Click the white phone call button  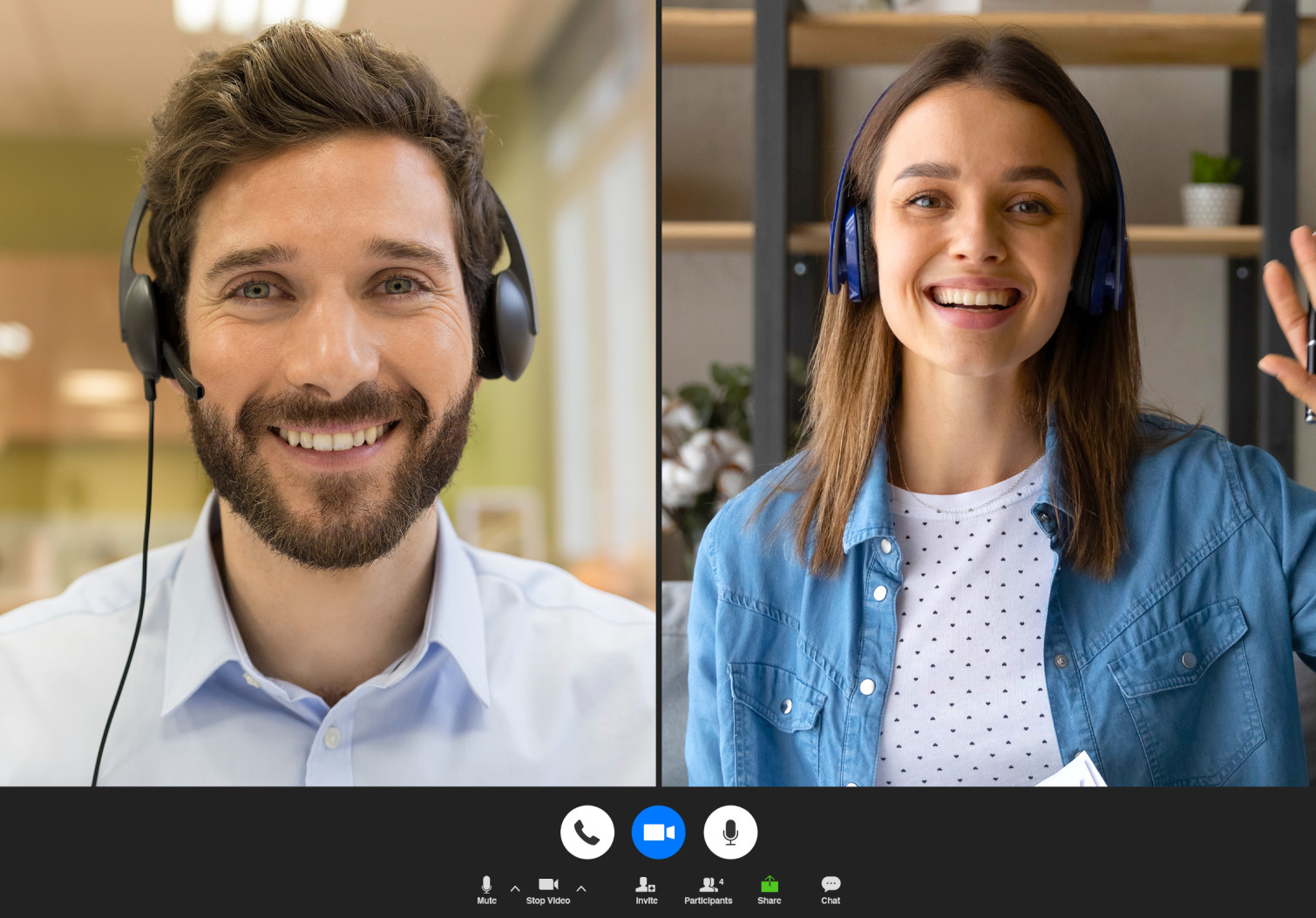[587, 833]
